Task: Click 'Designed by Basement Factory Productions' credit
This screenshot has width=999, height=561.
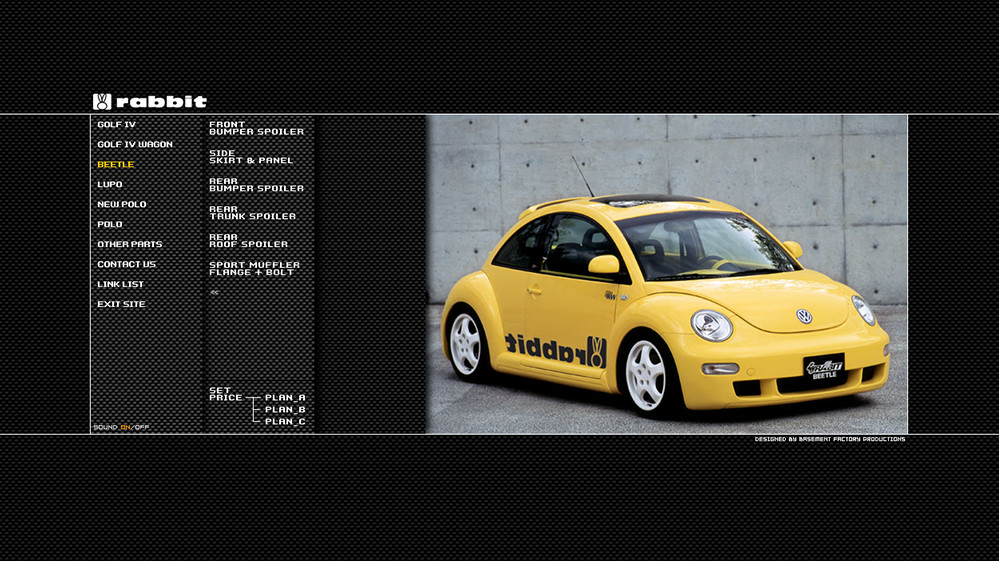Action: (x=830, y=439)
